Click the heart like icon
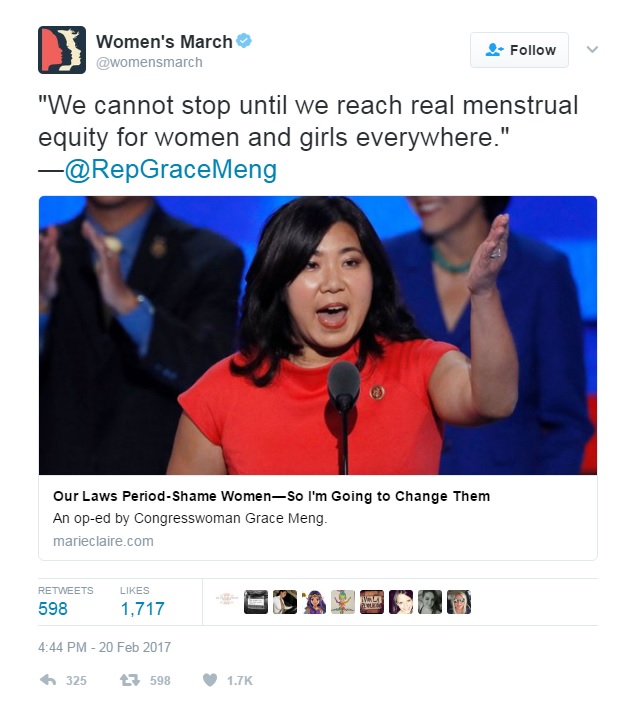The height and width of the screenshot is (706, 640). 209,680
